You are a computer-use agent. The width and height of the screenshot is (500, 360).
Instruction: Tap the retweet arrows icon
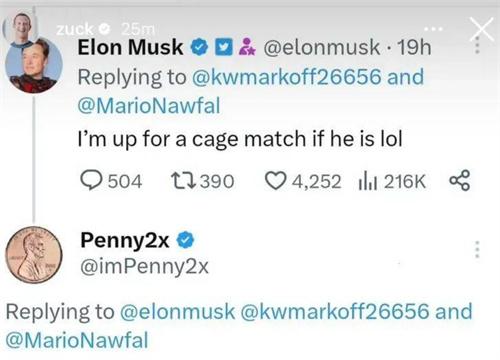coord(184,181)
